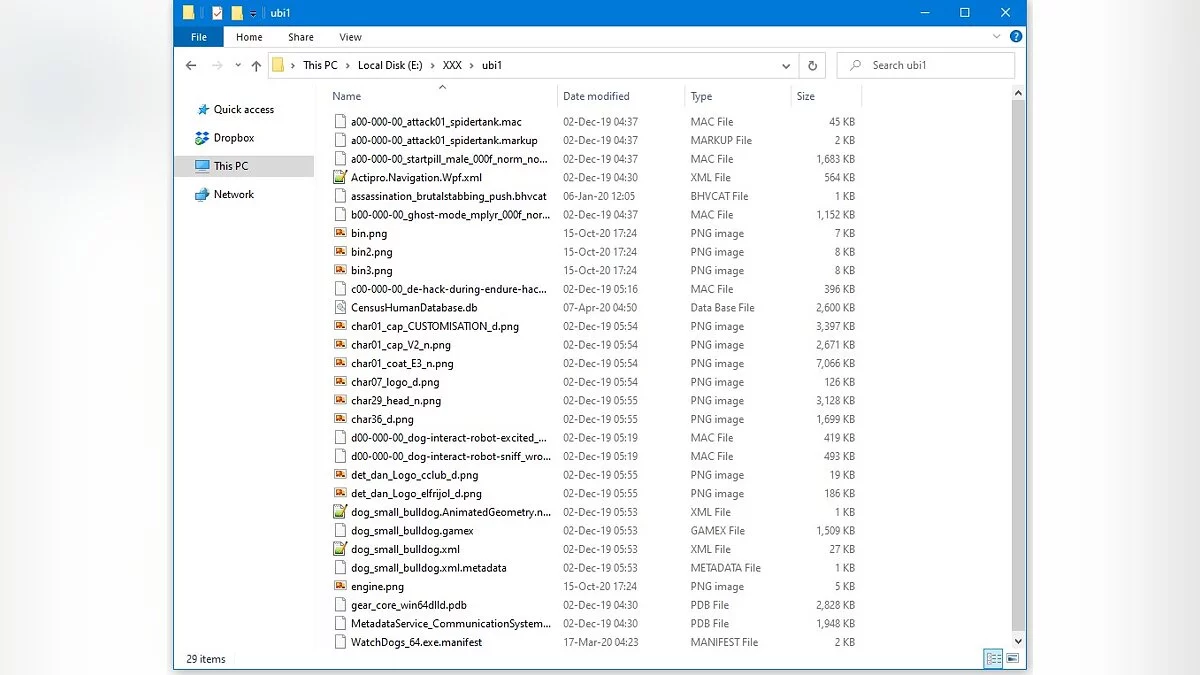The width and height of the screenshot is (1200, 675).
Task: Click the dog_small_bulldog.gamex file icon
Action: tap(340, 531)
